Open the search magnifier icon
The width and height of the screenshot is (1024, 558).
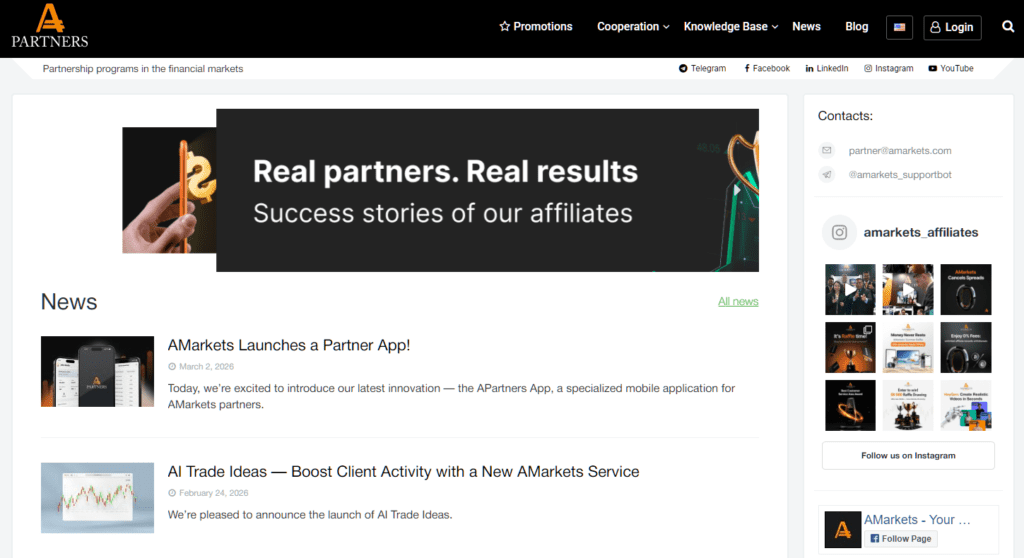1008,27
